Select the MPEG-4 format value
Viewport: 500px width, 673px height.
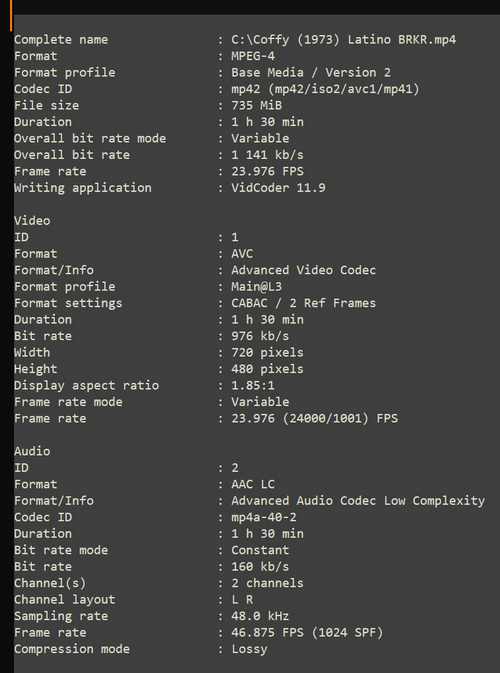[253, 56]
